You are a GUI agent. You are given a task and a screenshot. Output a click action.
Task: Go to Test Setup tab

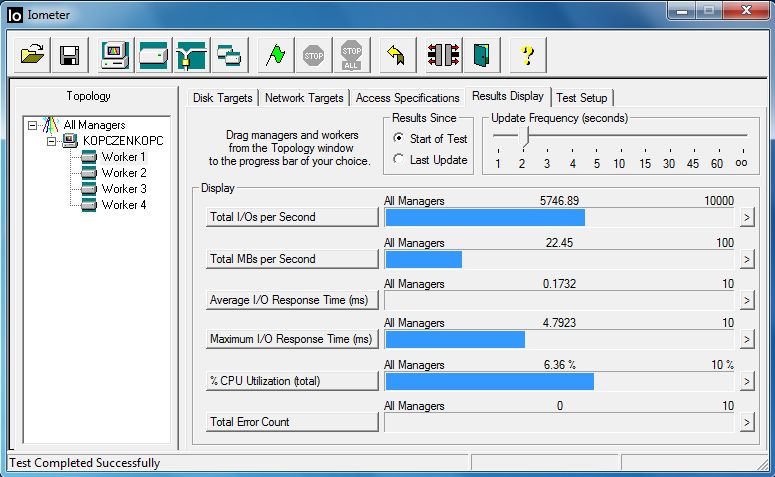pos(582,98)
